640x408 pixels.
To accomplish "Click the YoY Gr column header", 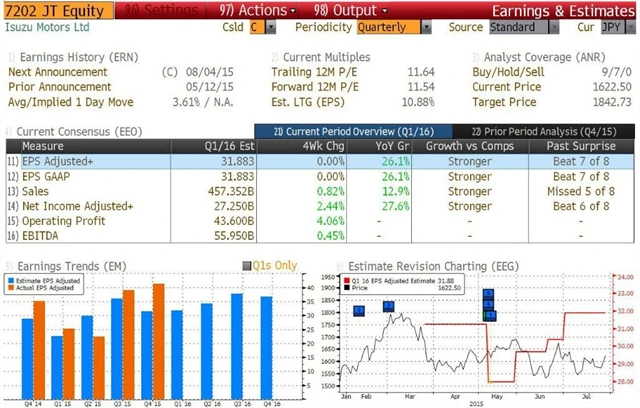I will tap(379, 146).
